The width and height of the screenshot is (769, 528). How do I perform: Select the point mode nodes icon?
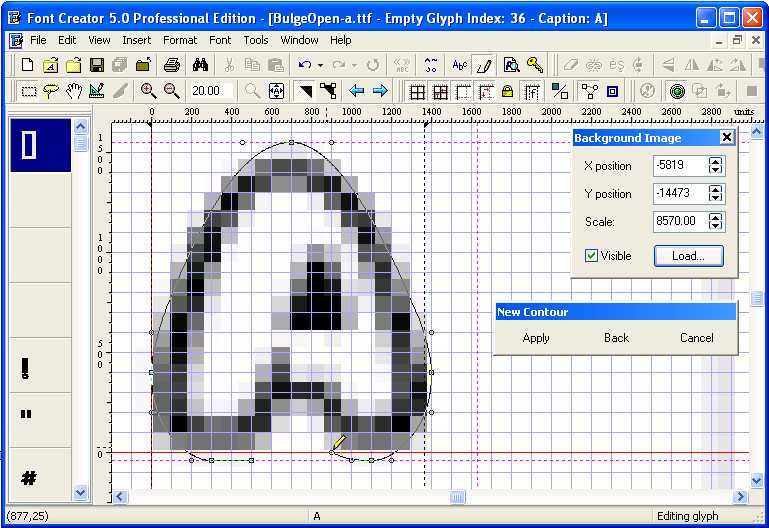click(x=328, y=91)
